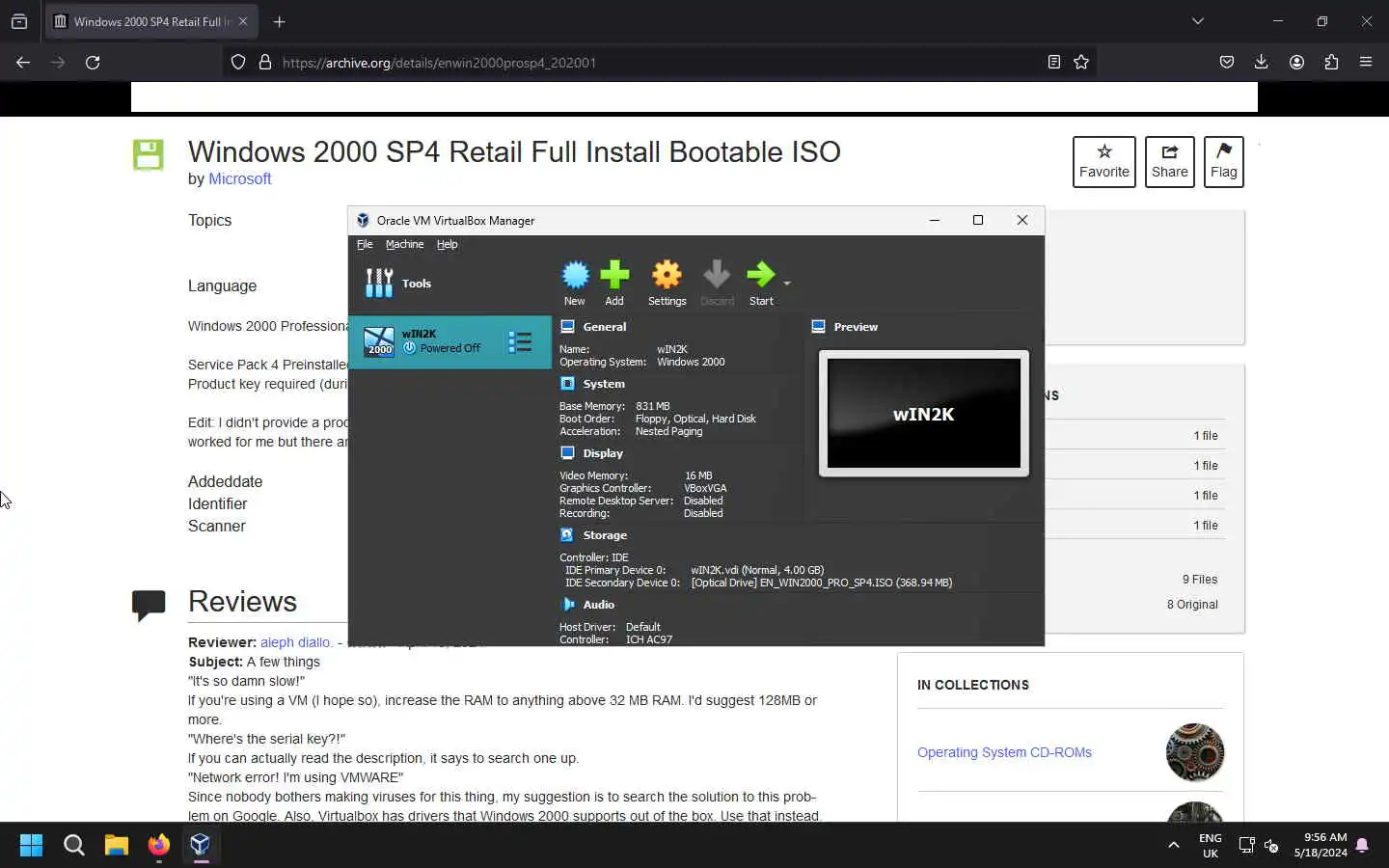1389x868 pixels.
Task: Open the Pocket save icon
Action: click(1227, 62)
